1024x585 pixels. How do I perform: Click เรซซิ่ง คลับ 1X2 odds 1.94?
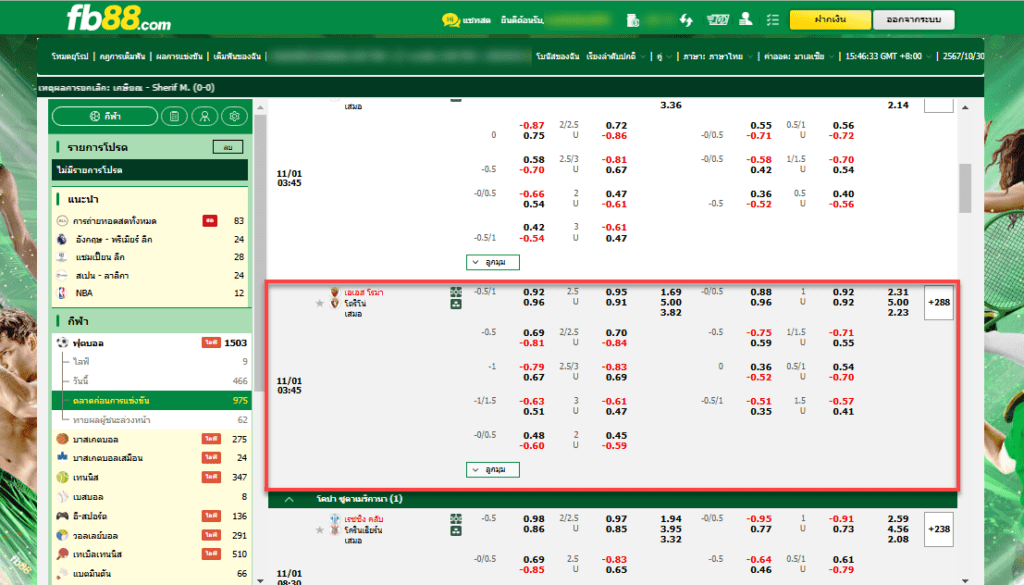[671, 518]
